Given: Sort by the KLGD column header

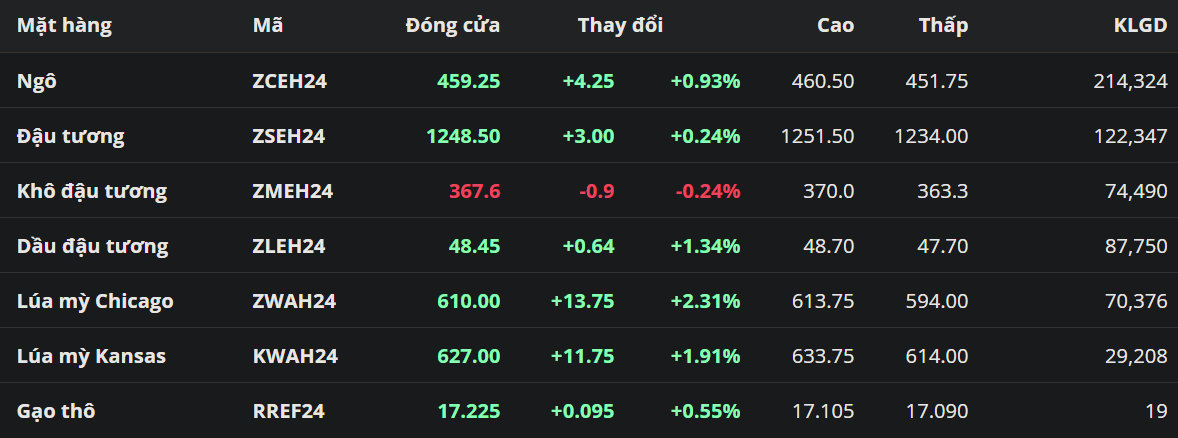Looking at the screenshot, I should point(1140,26).
